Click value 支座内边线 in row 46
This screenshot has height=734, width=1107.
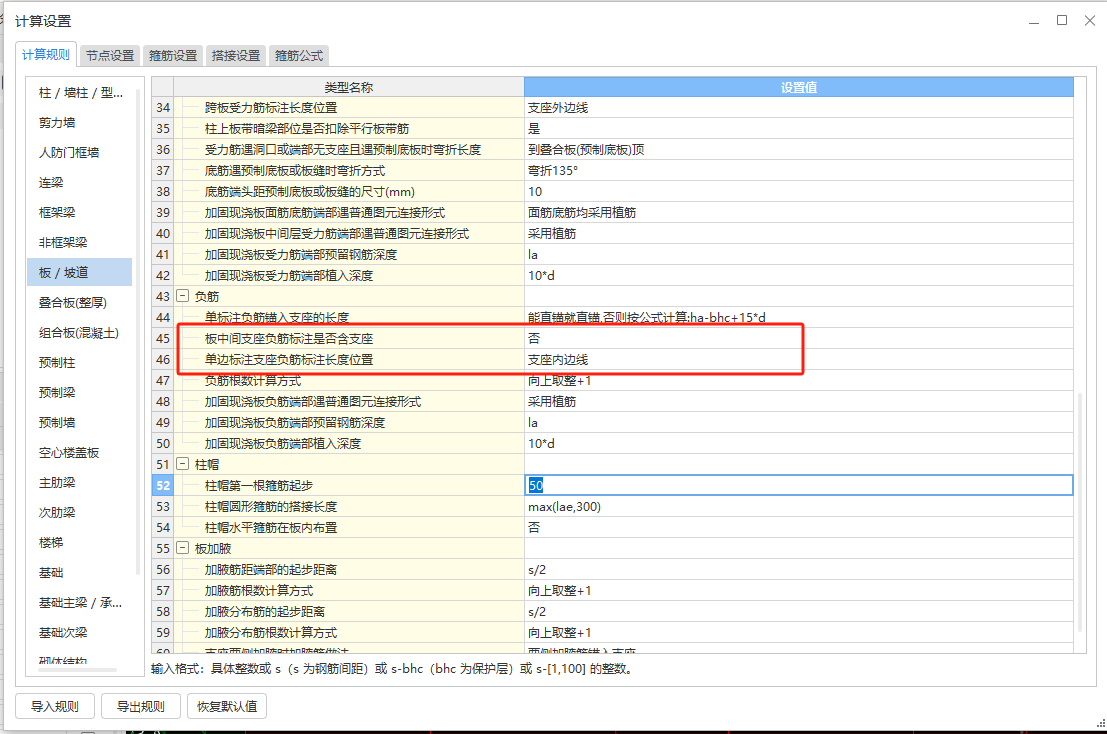click(x=798, y=360)
